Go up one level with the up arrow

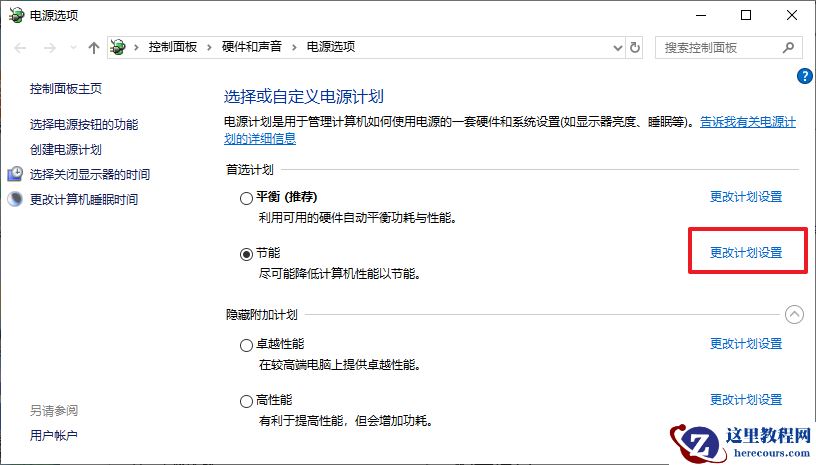click(94, 48)
